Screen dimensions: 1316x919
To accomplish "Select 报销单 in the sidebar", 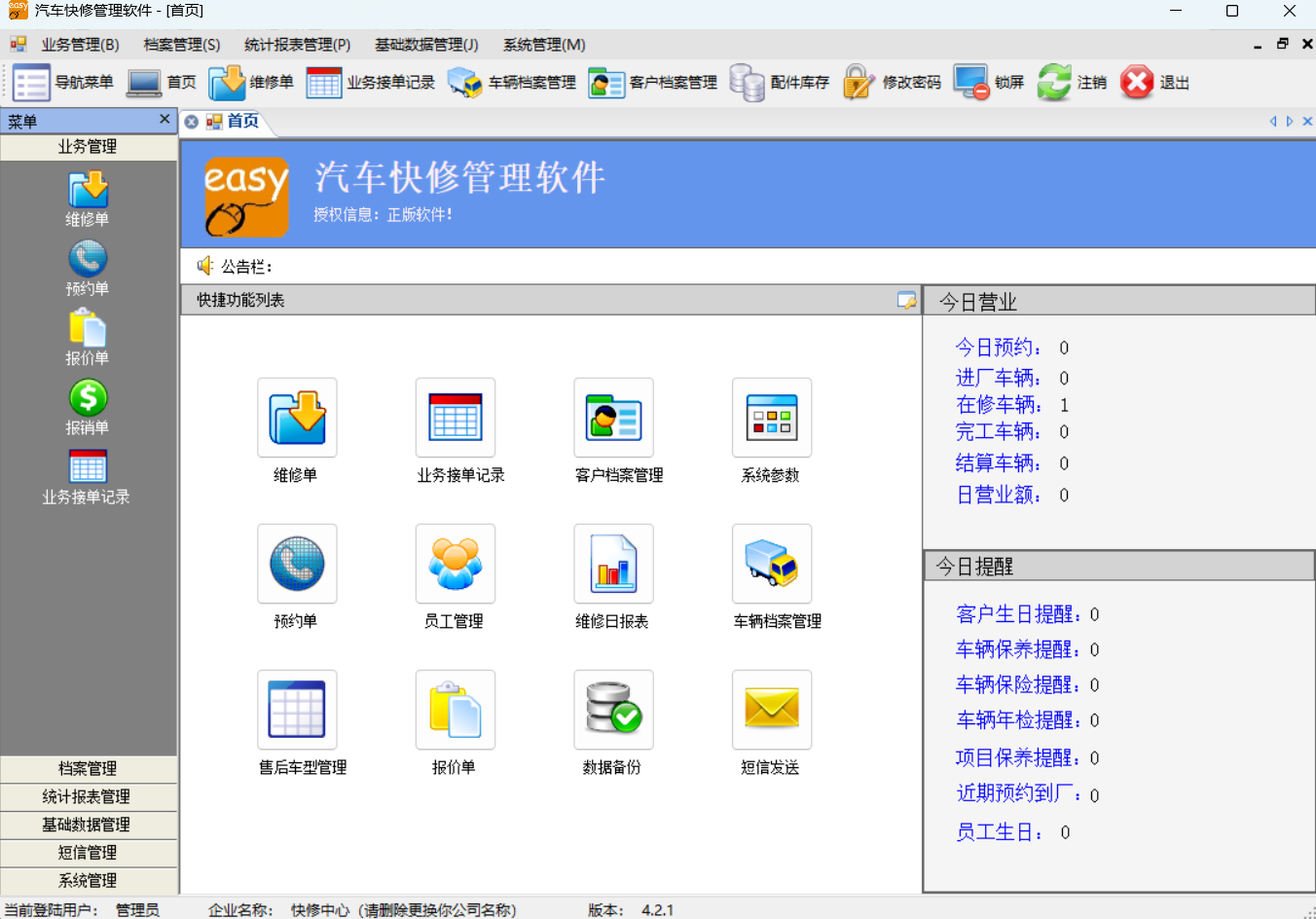I will pos(88,408).
